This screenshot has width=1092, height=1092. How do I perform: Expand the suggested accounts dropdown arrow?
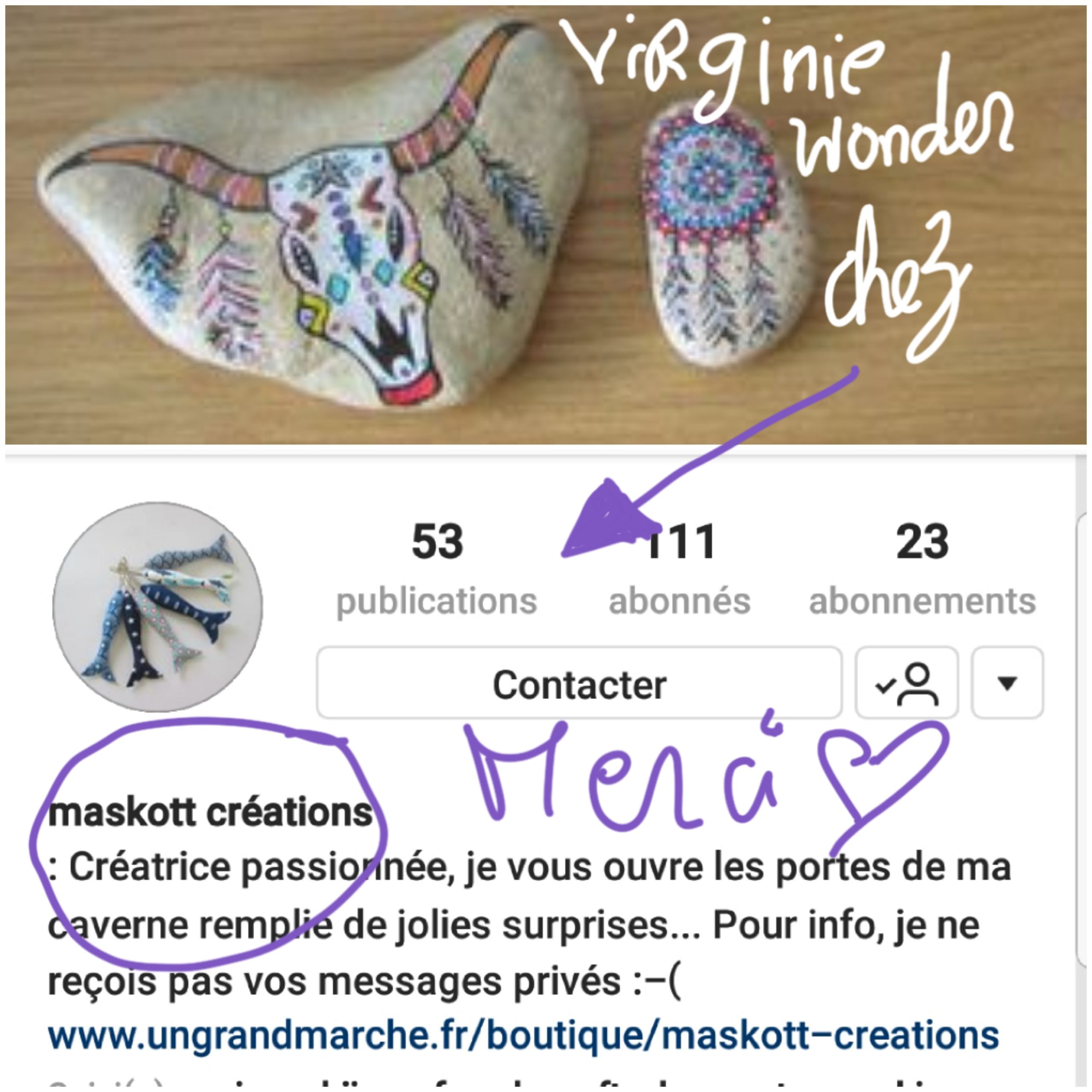tap(1007, 683)
